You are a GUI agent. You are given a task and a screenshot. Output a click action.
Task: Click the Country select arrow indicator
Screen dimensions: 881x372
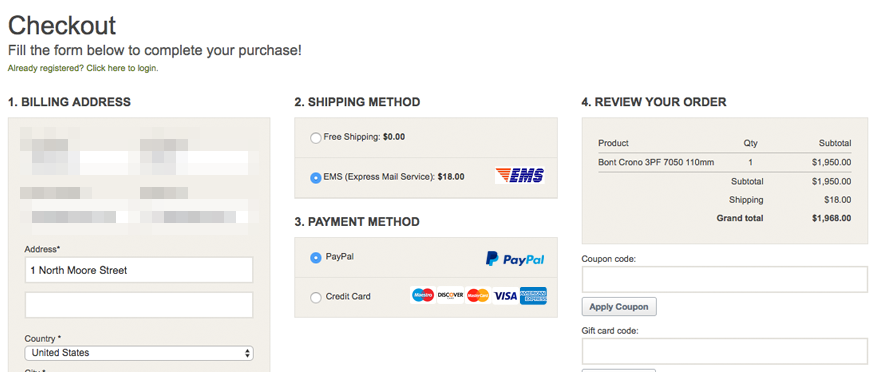click(247, 353)
